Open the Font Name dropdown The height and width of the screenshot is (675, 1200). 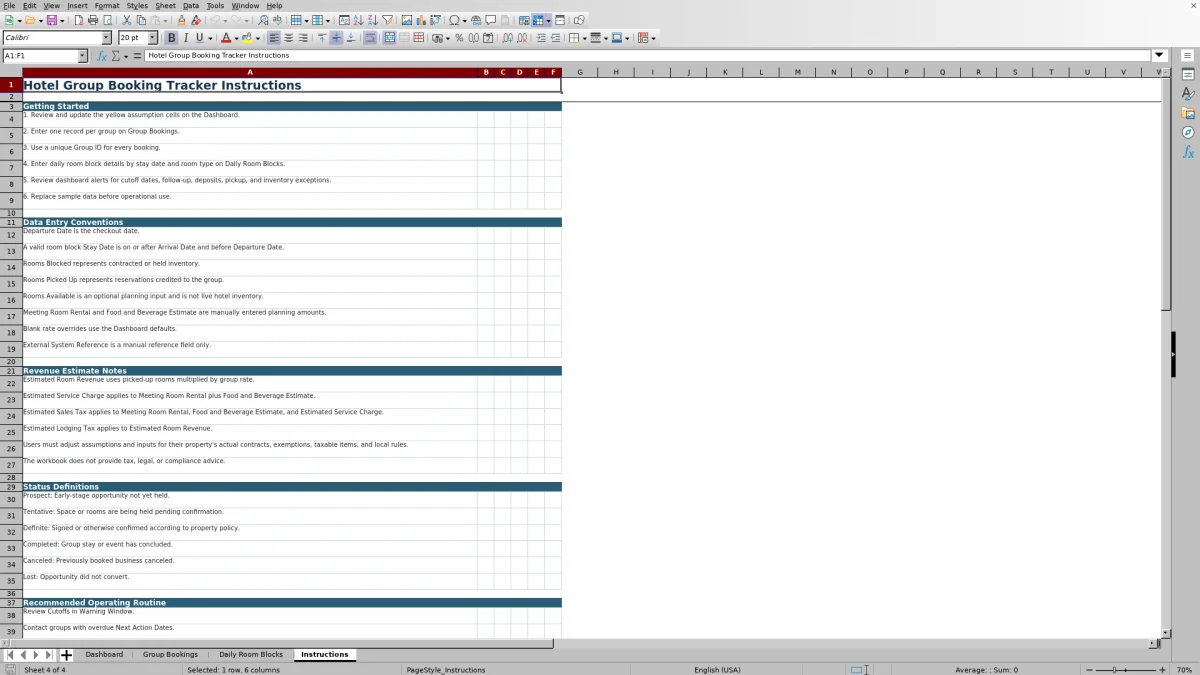[x=106, y=38]
